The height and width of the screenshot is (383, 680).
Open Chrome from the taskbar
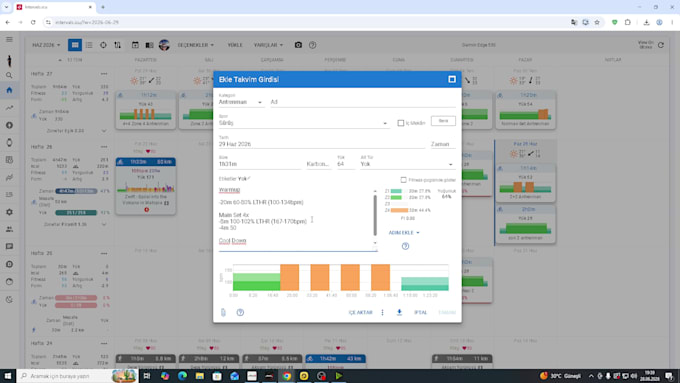tap(287, 376)
